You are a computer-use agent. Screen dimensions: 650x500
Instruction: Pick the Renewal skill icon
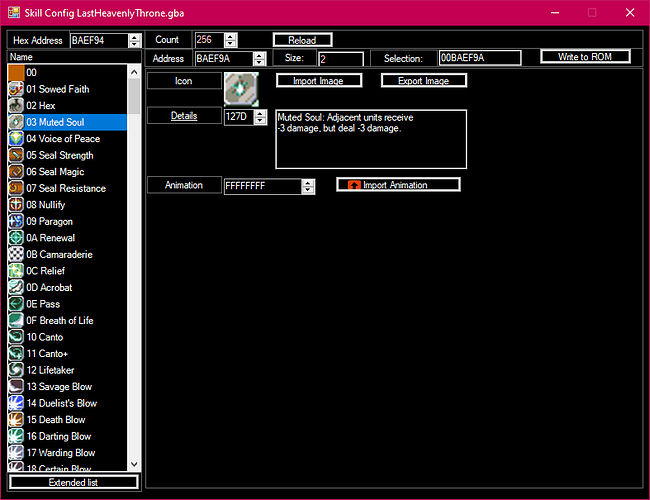pos(16,237)
